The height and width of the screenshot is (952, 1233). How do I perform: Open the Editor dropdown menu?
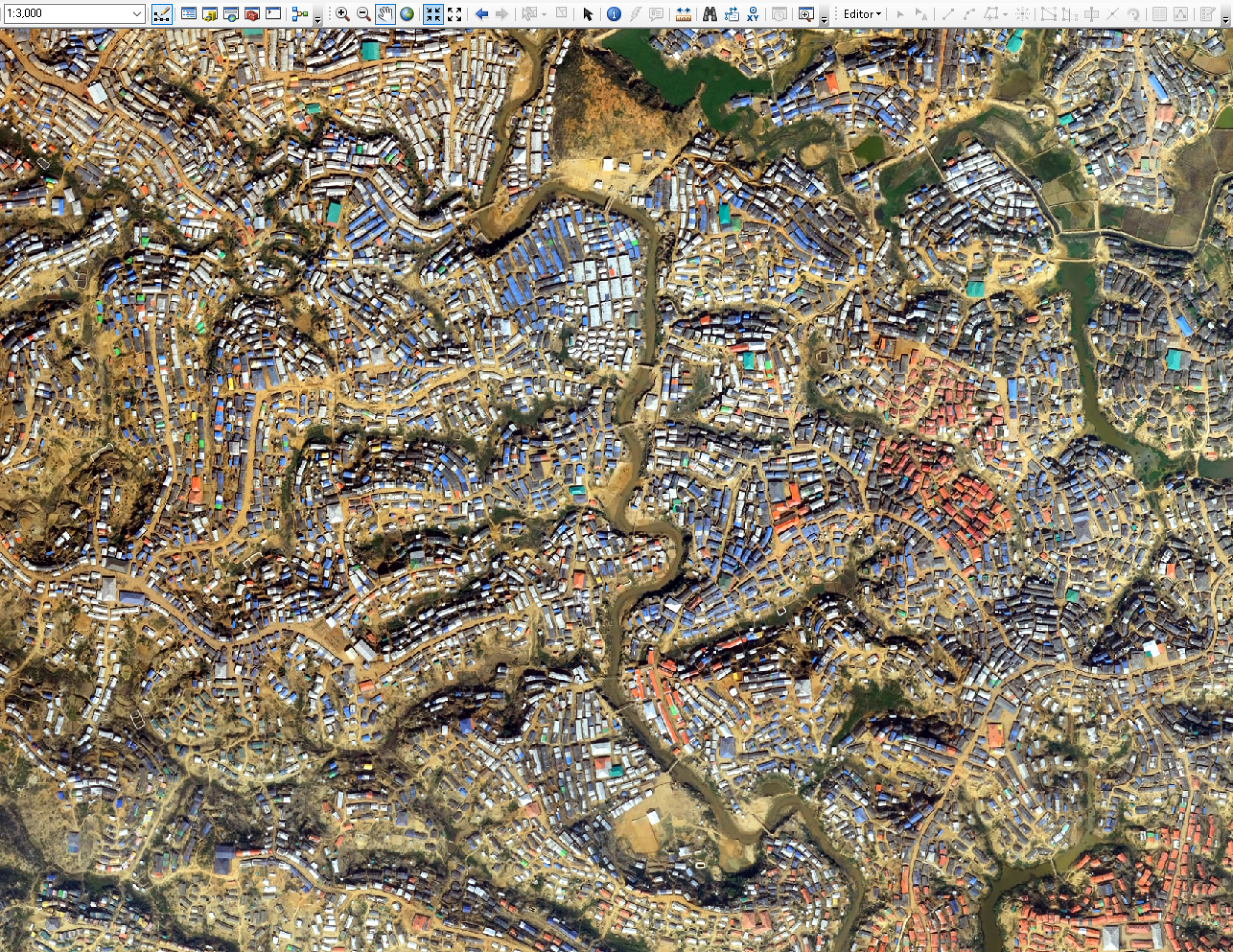coord(862,14)
